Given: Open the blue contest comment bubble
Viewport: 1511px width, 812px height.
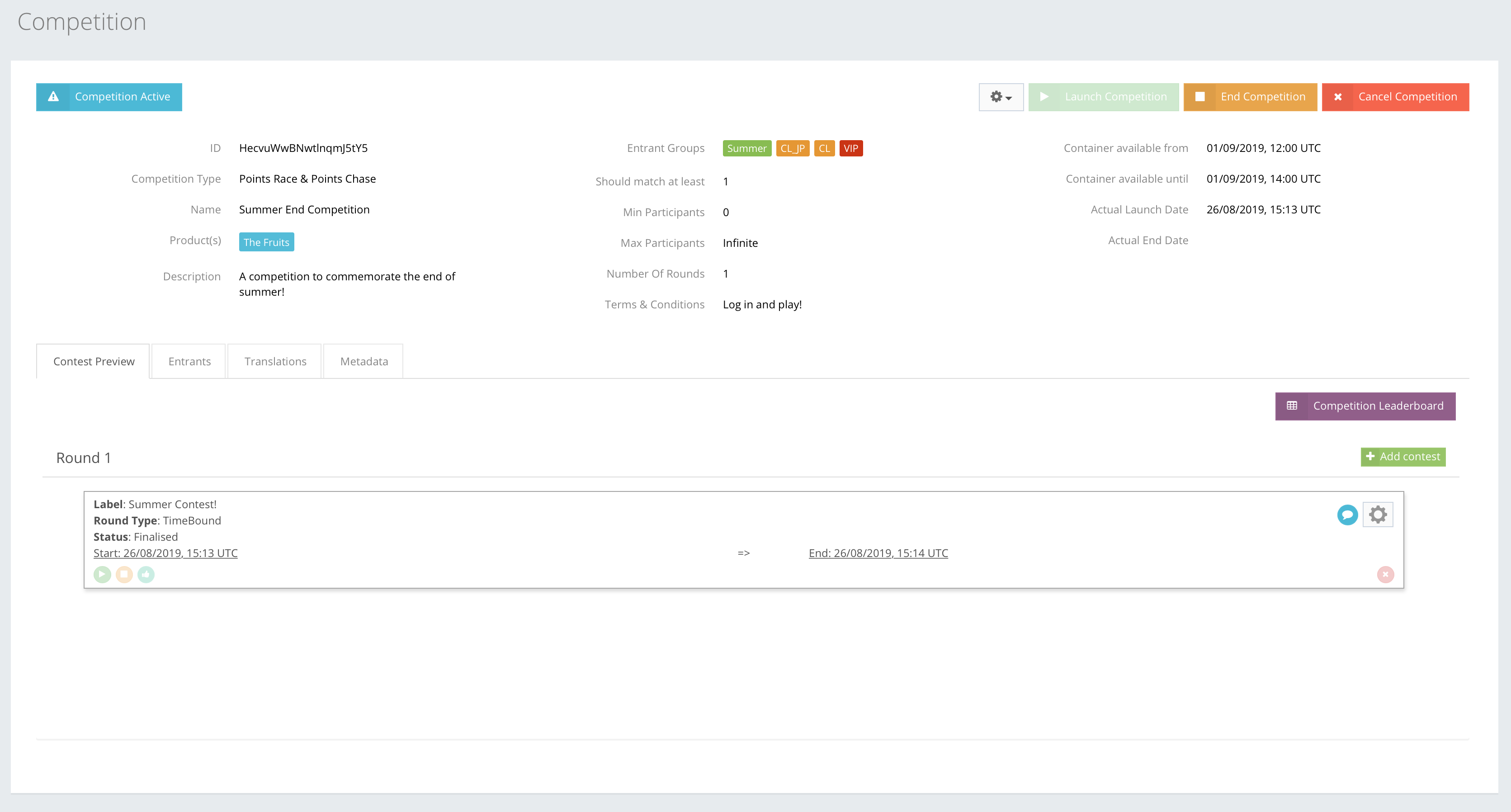Looking at the screenshot, I should 1347,515.
